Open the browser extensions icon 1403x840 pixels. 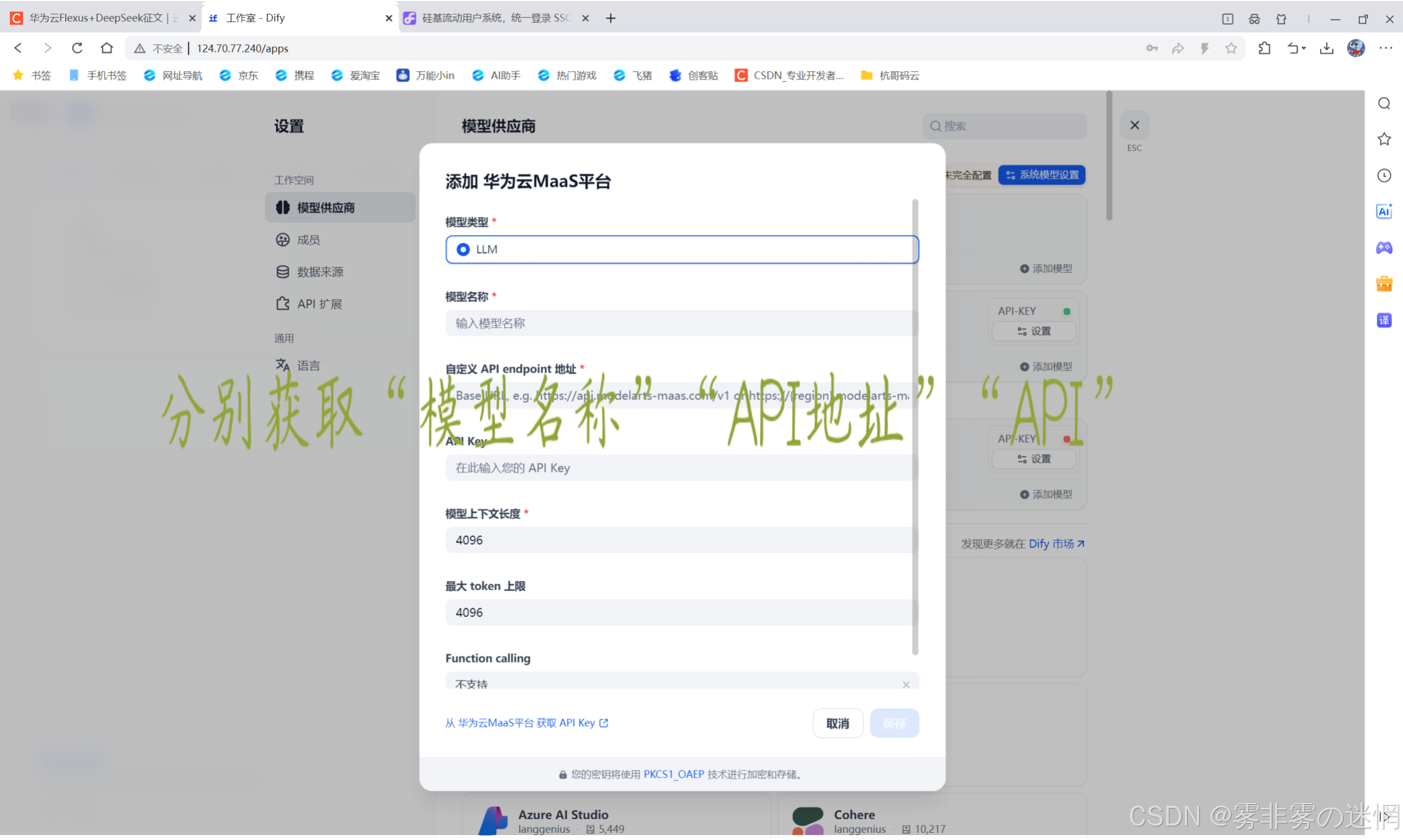pyautogui.click(x=1264, y=48)
